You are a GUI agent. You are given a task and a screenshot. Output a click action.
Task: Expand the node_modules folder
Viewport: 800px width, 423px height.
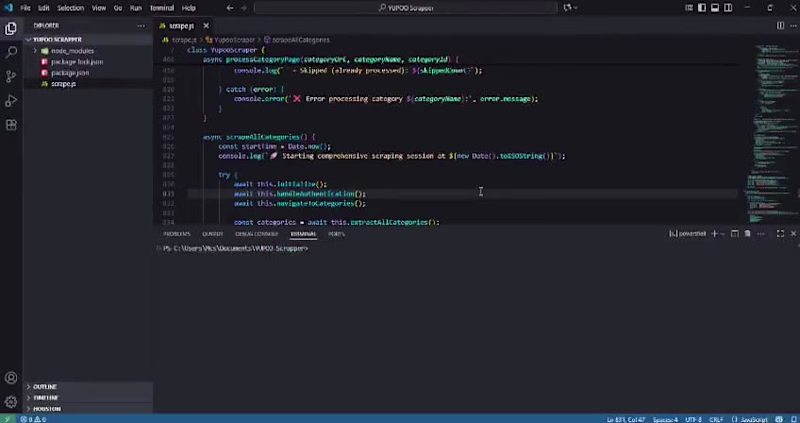(x=67, y=51)
